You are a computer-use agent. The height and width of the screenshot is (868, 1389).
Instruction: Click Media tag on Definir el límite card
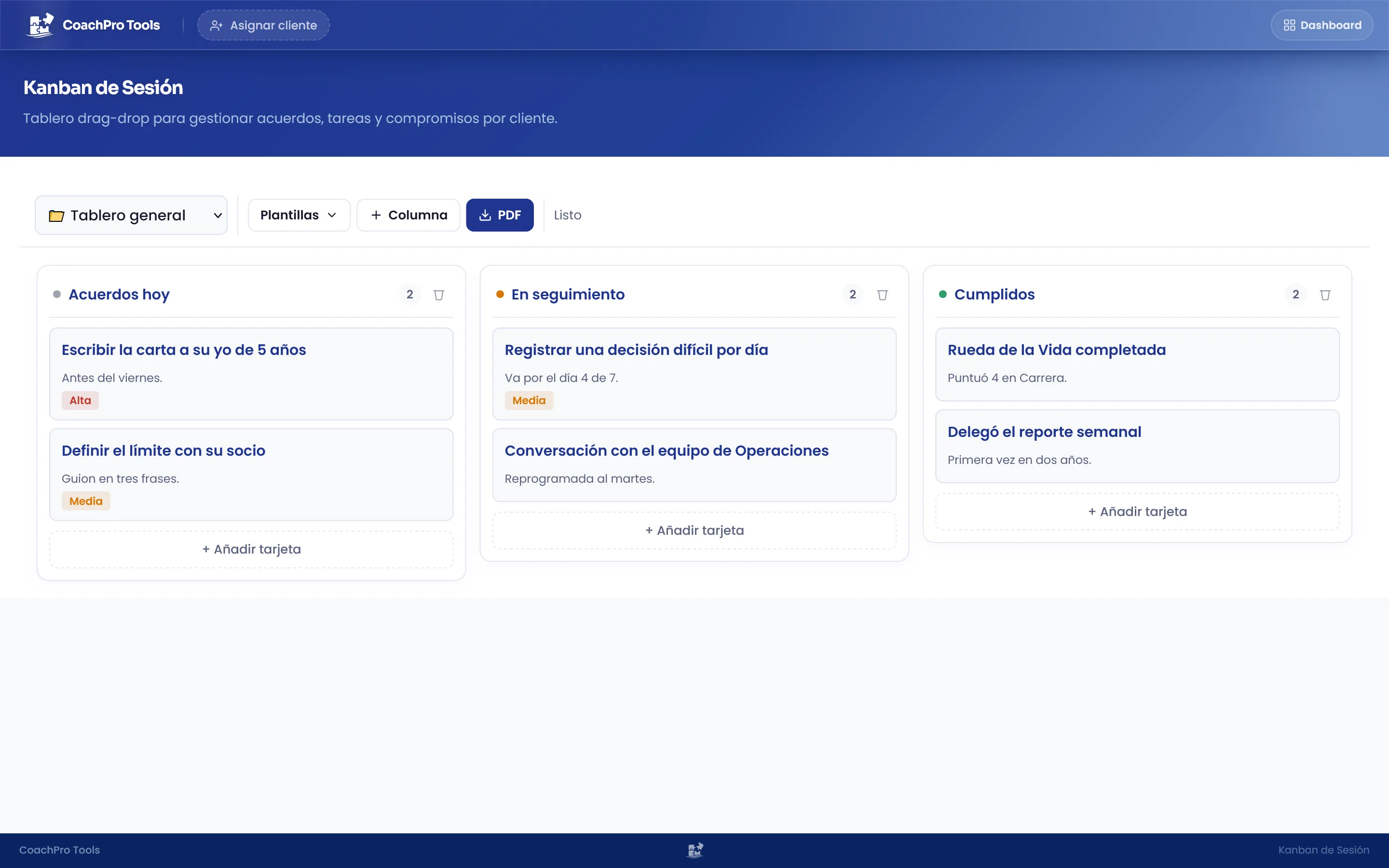tap(86, 501)
